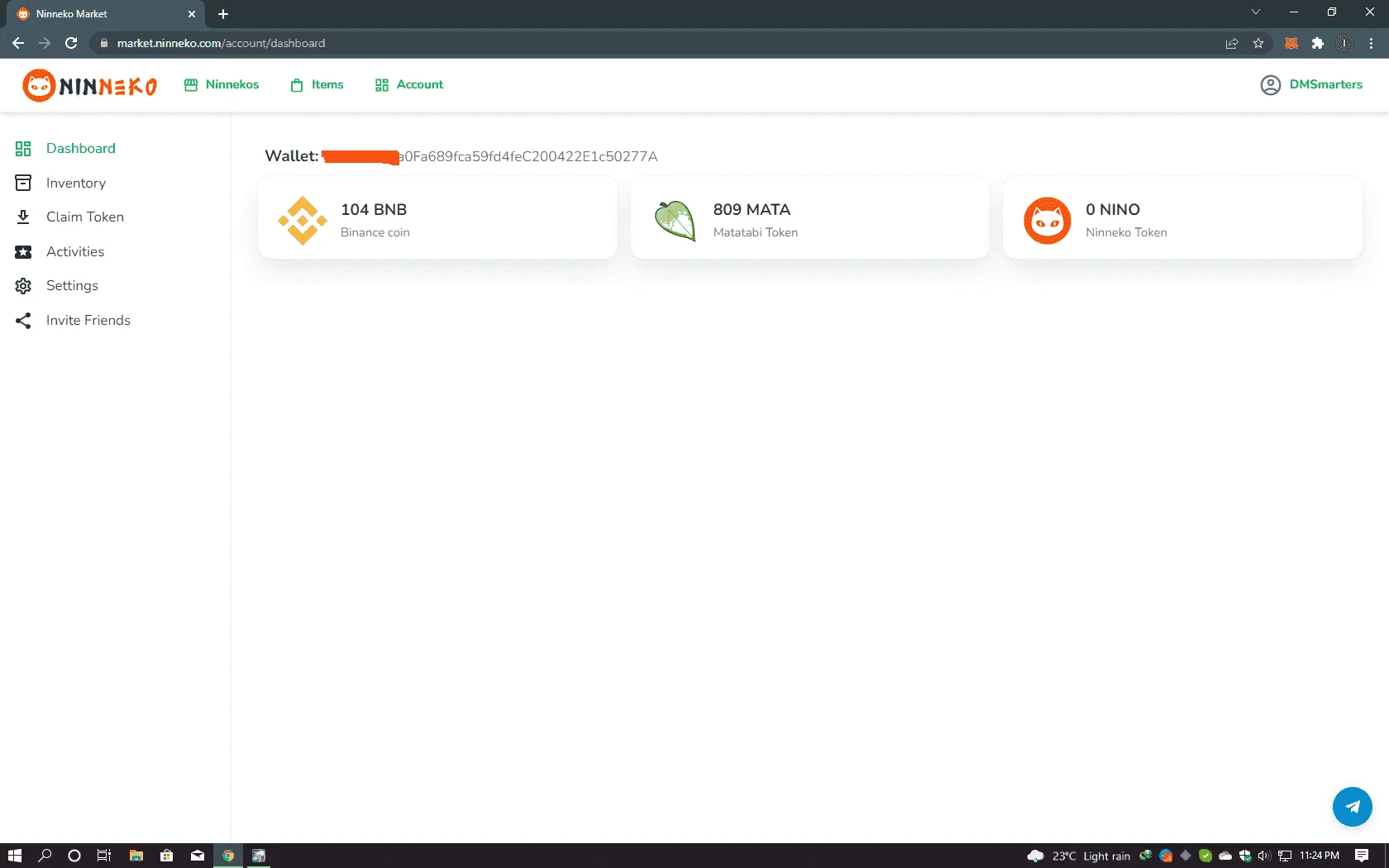This screenshot has width=1389, height=868.
Task: Click the Ninneko Token cat icon
Action: [x=1048, y=221]
